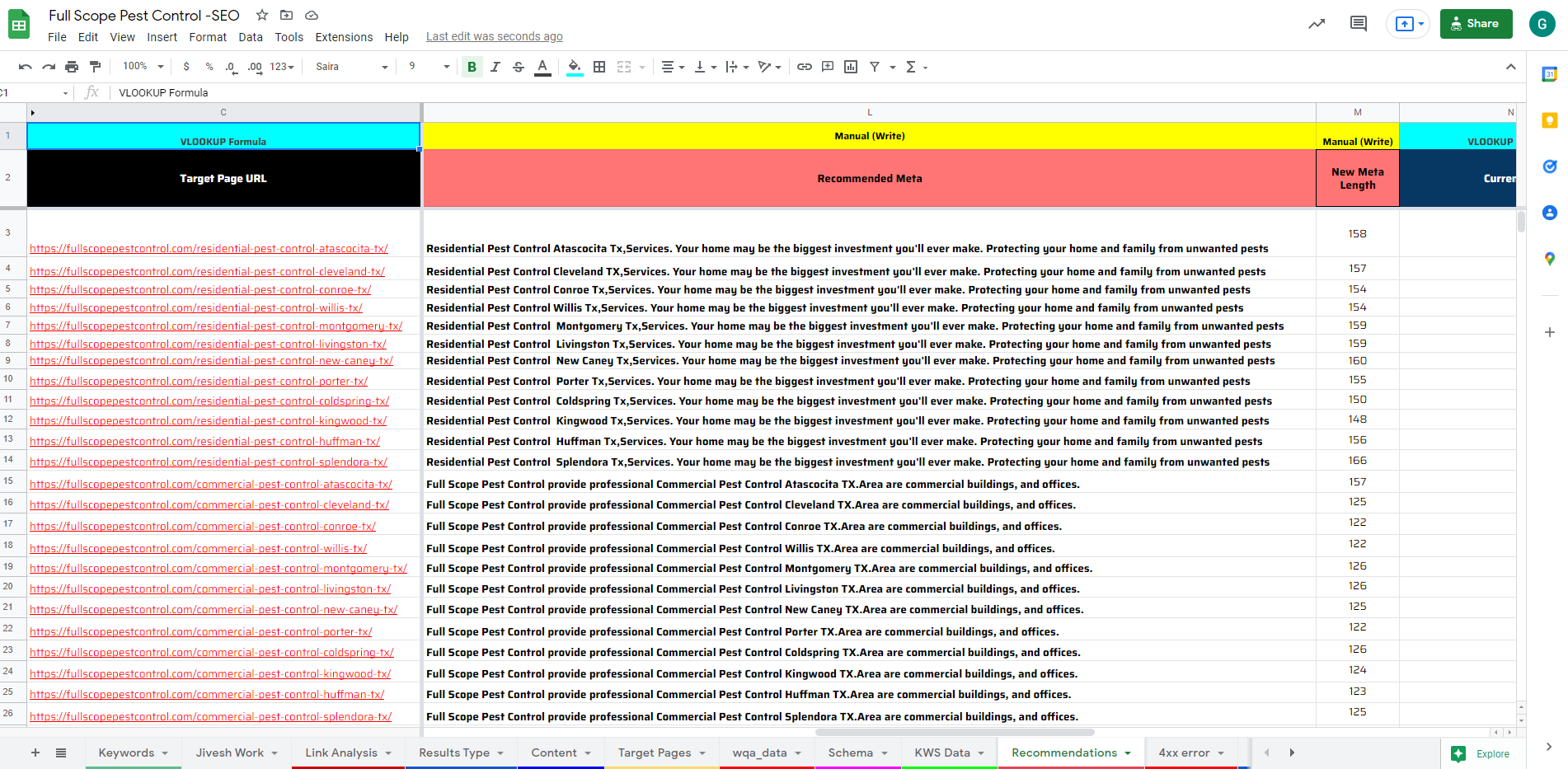Click the Insert chart icon
1568x769 pixels.
[851, 67]
